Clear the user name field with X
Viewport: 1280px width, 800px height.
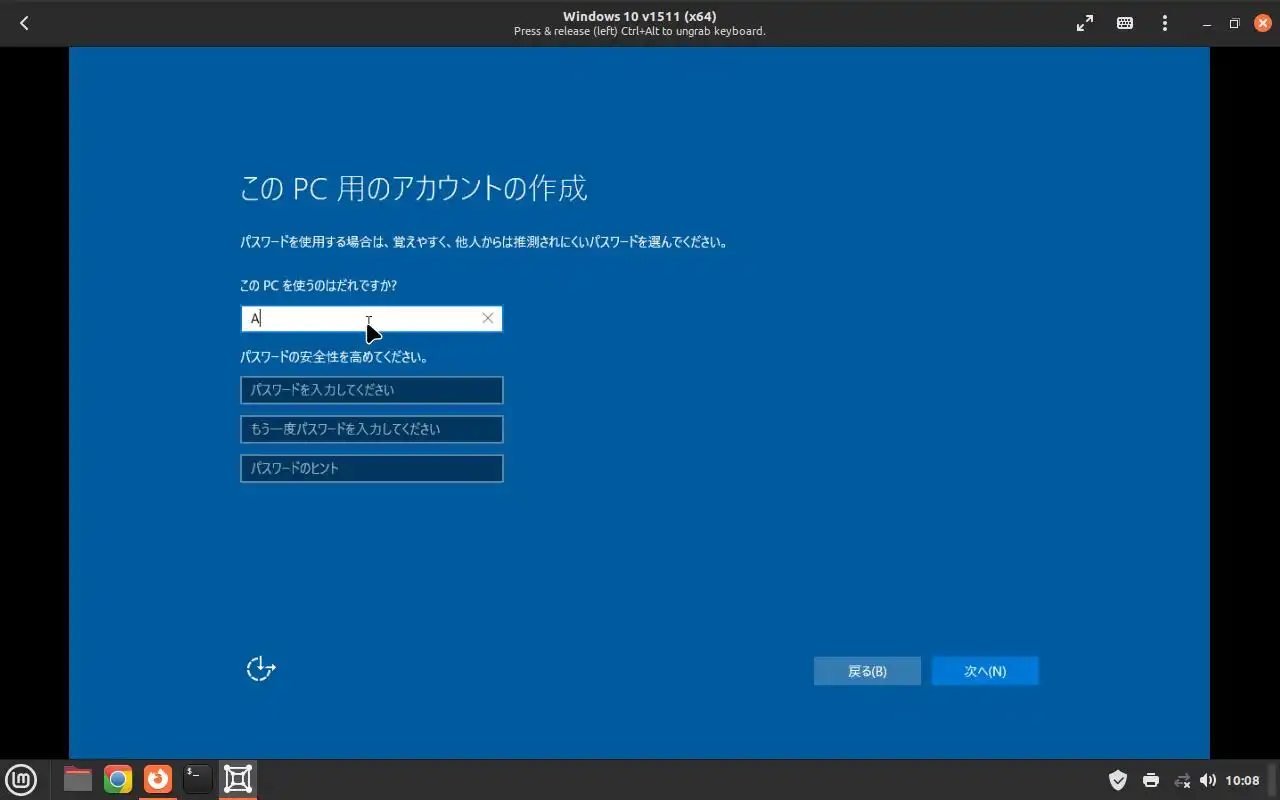point(488,318)
